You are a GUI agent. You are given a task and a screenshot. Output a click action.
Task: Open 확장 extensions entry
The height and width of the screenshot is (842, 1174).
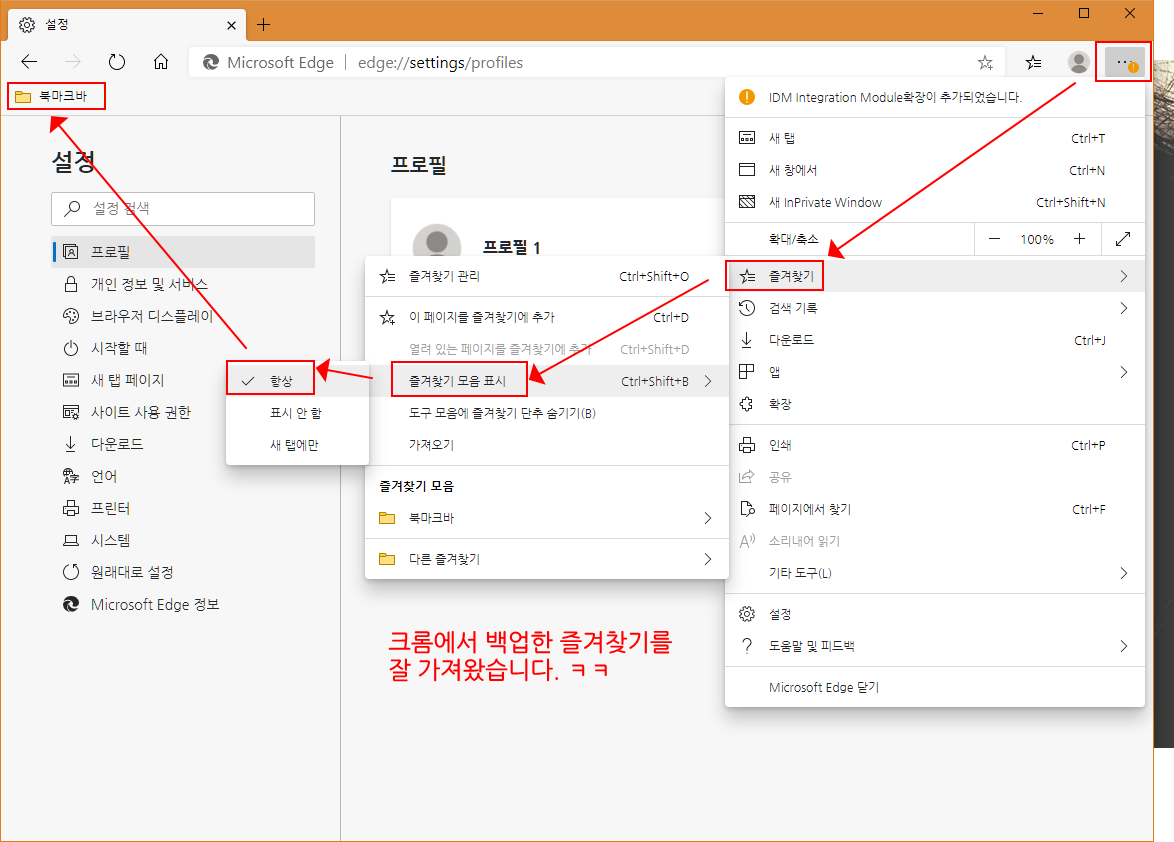click(x=934, y=404)
